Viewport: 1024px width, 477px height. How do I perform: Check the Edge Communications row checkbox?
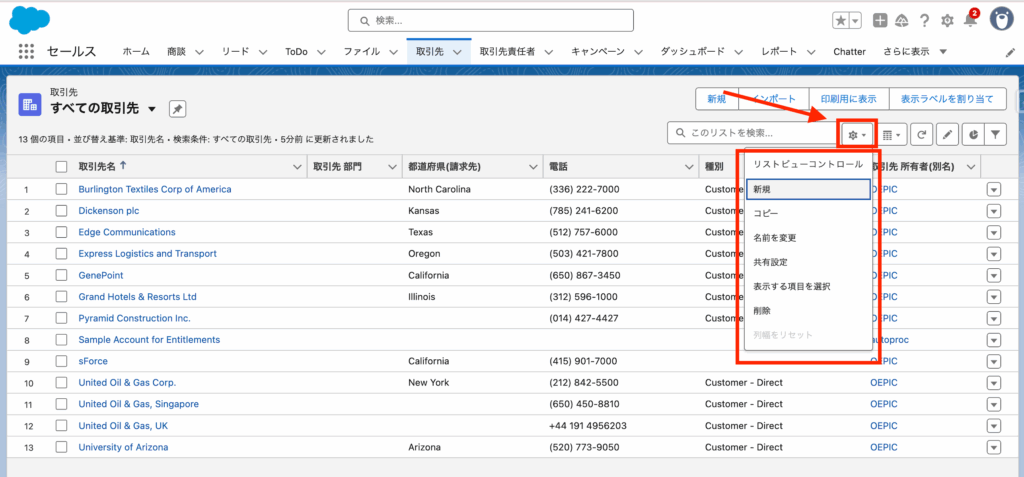coord(61,232)
